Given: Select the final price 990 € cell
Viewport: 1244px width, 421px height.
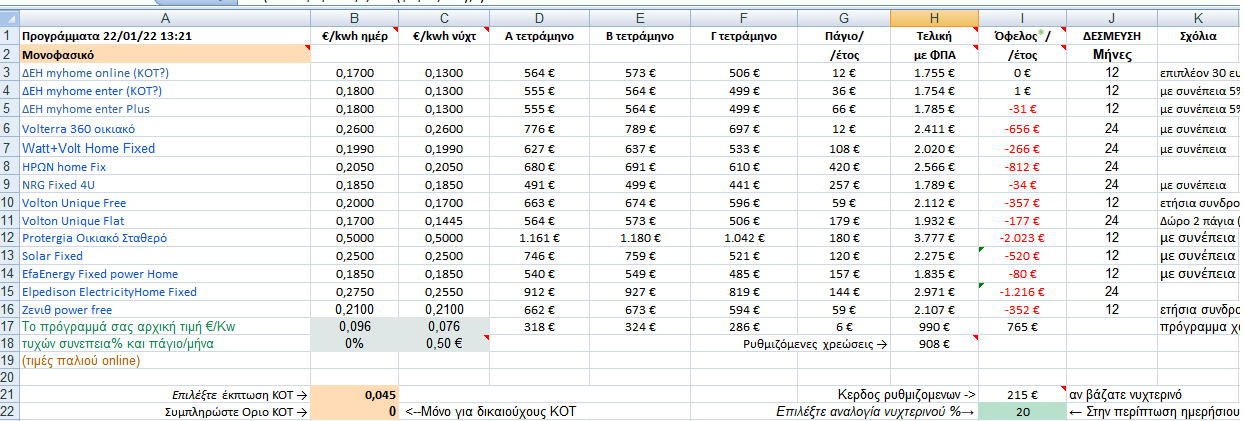Looking at the screenshot, I should (933, 326).
